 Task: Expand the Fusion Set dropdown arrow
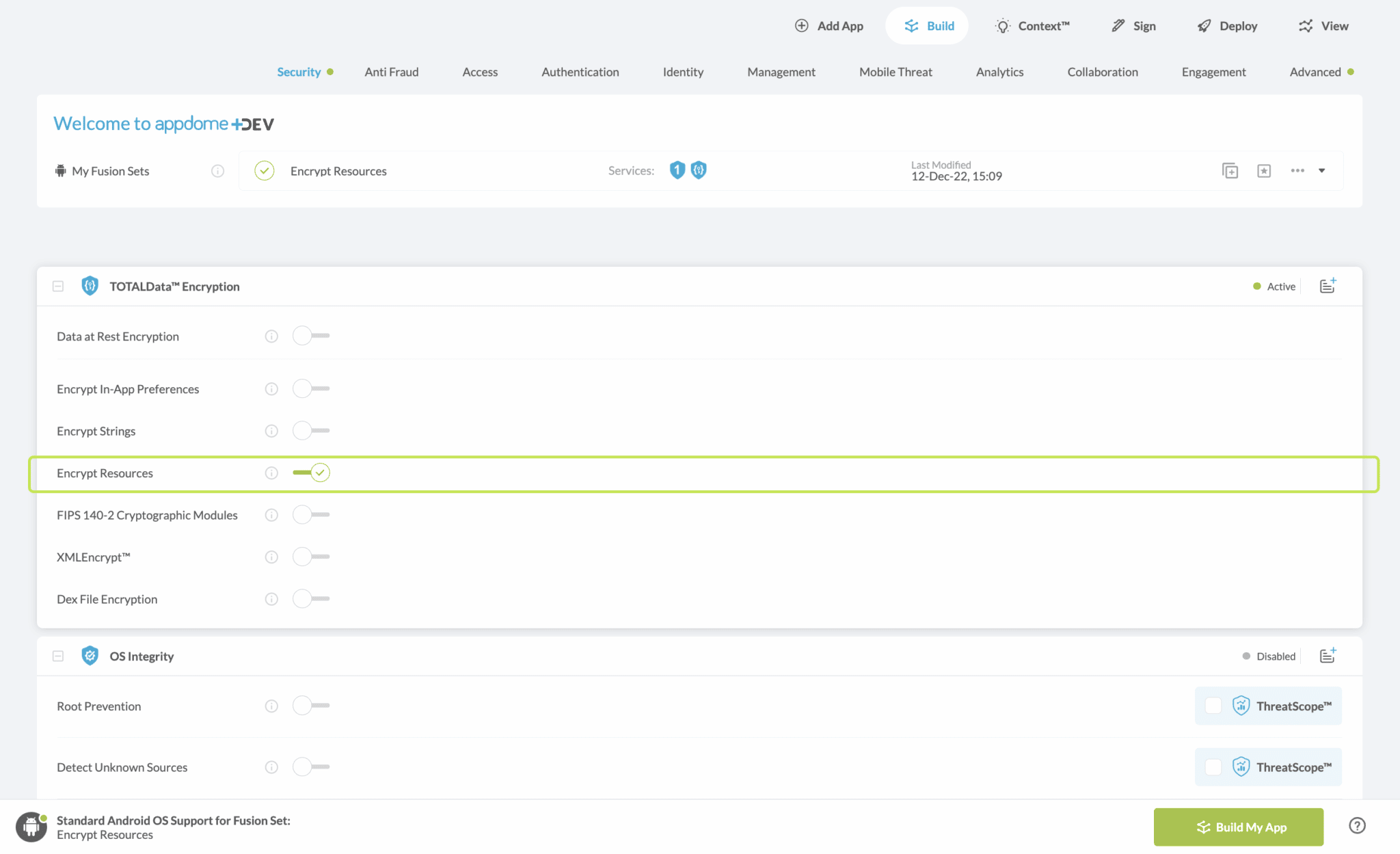(1322, 171)
